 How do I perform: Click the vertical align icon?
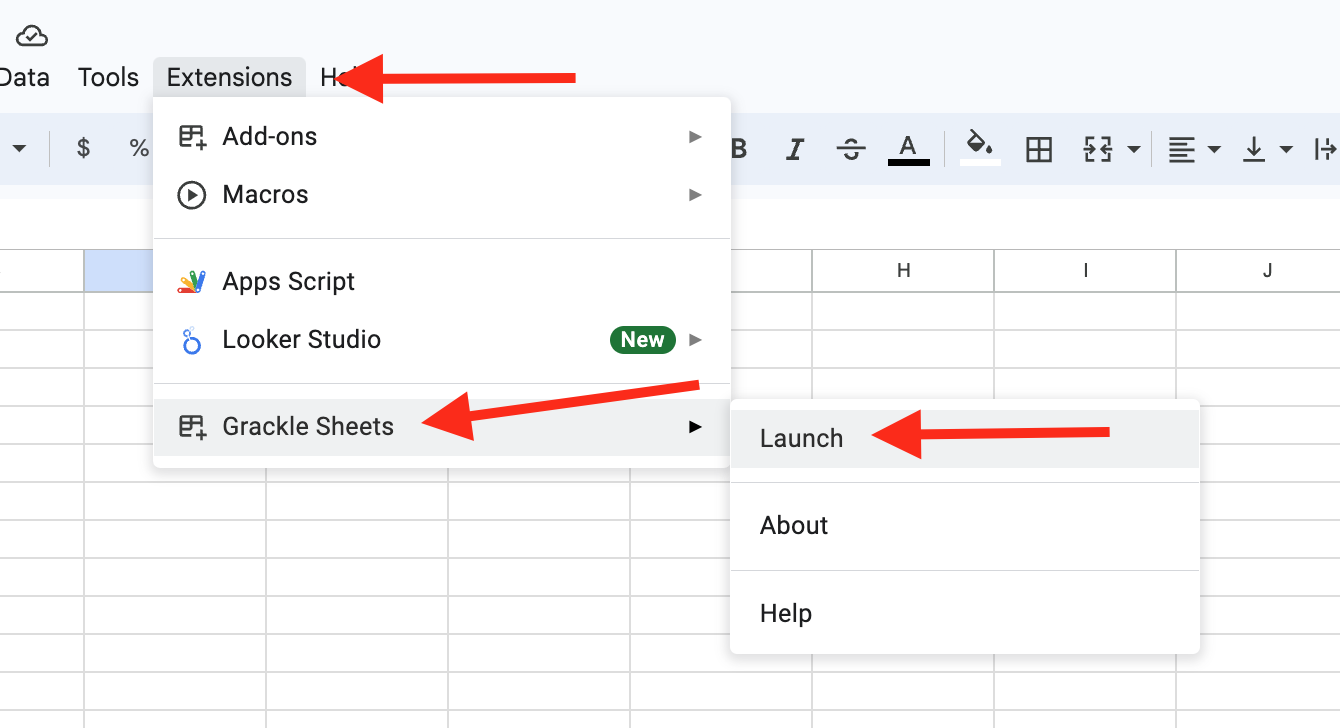pyautogui.click(x=1253, y=149)
